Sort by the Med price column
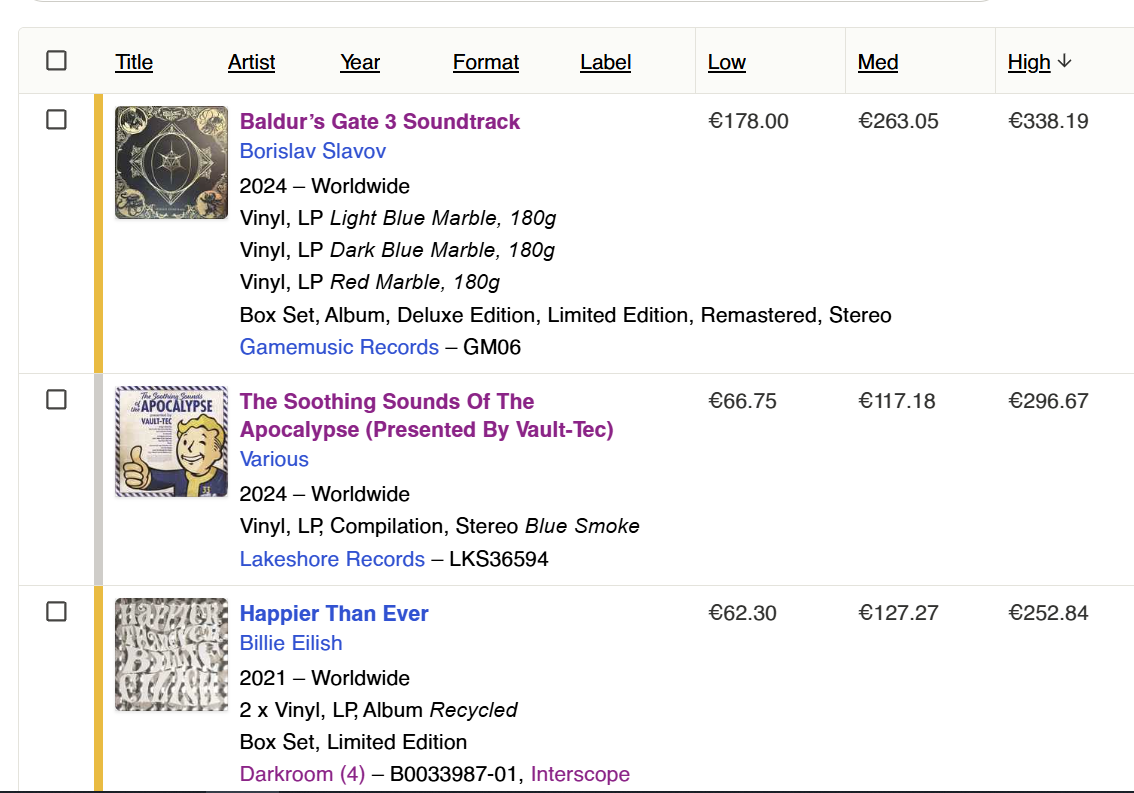The height and width of the screenshot is (793, 1134). [877, 62]
